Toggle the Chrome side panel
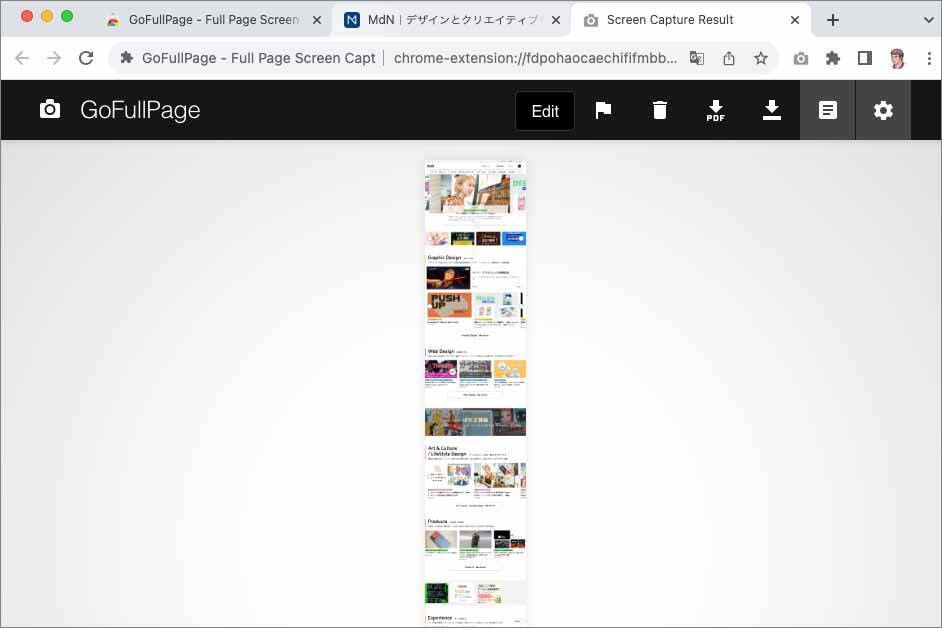942x628 pixels. click(865, 58)
